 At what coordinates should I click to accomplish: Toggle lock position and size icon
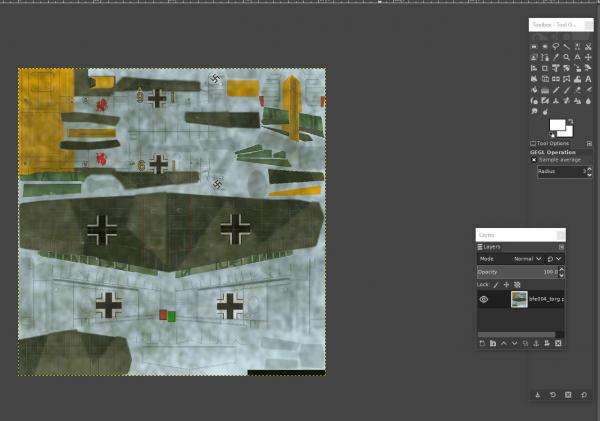pos(506,285)
